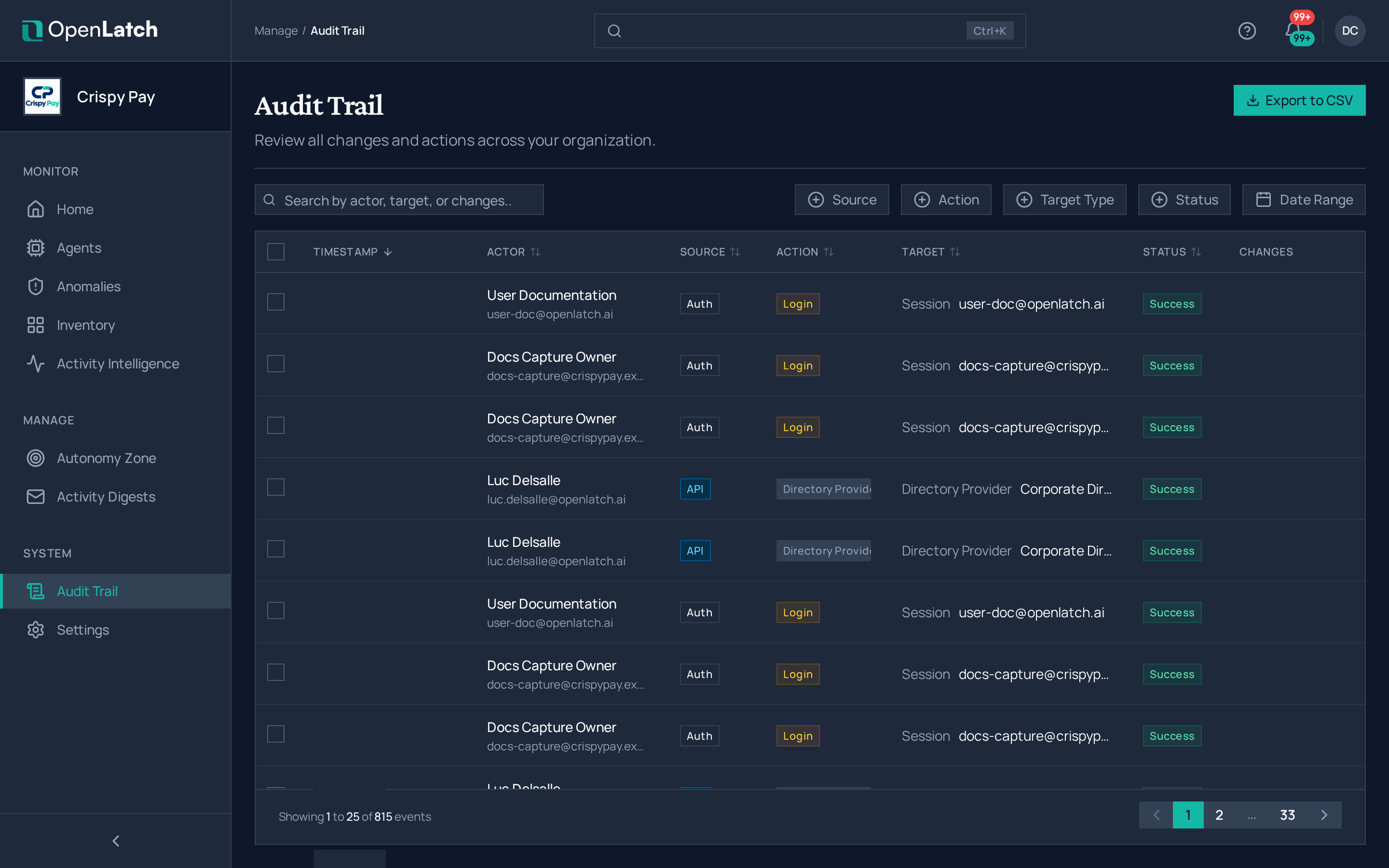Open the Status filter dropdown
Viewport: 1389px width, 868px height.
pyautogui.click(x=1184, y=200)
